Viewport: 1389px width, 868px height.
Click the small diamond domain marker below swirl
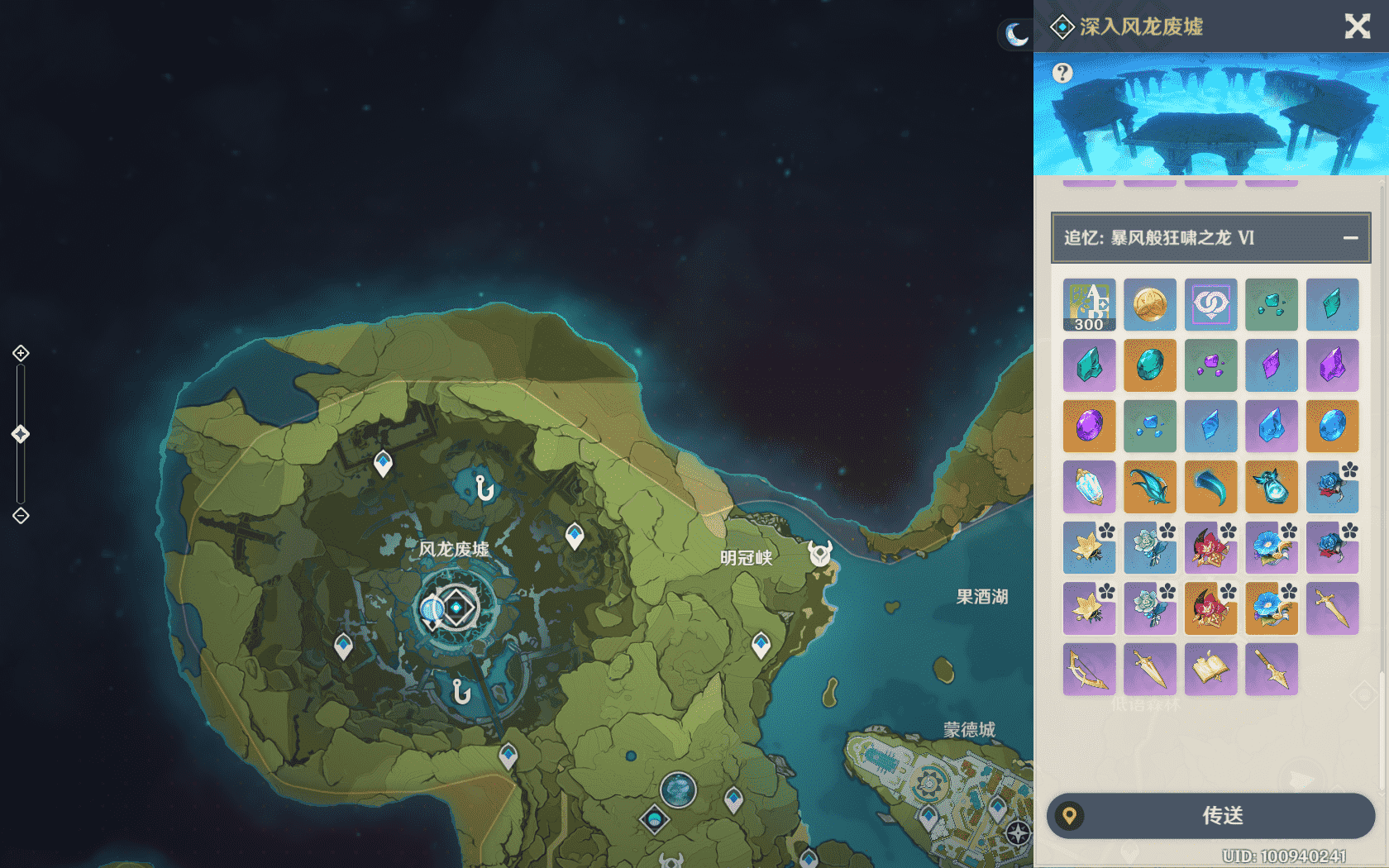[x=654, y=819]
